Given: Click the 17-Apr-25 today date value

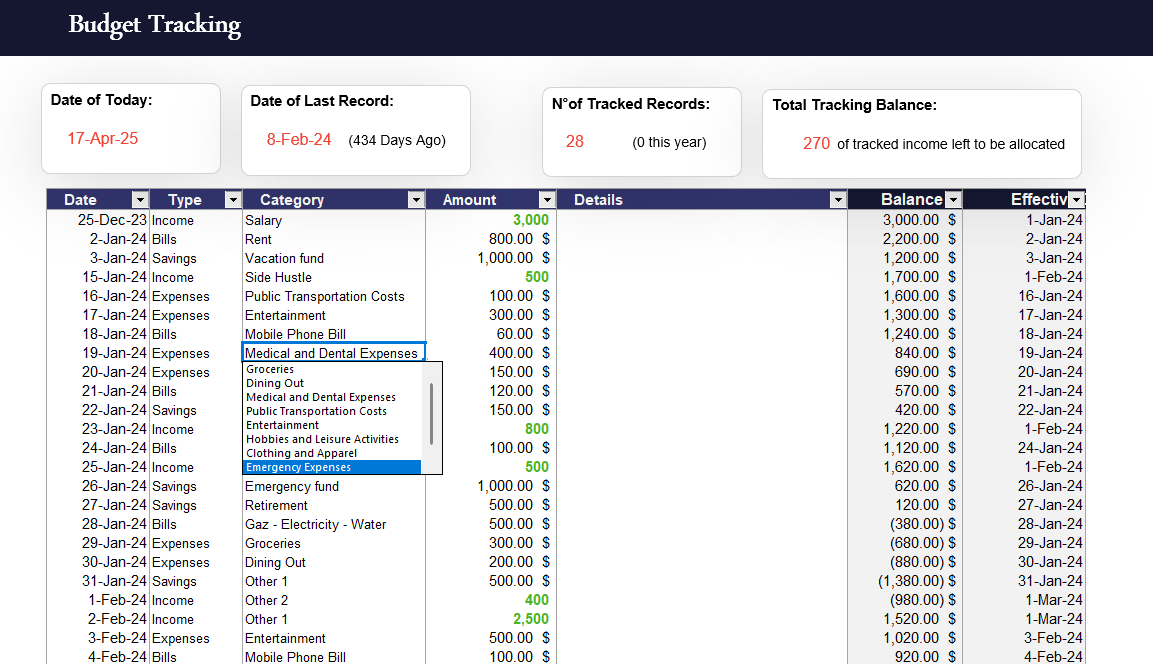Looking at the screenshot, I should click(x=102, y=139).
